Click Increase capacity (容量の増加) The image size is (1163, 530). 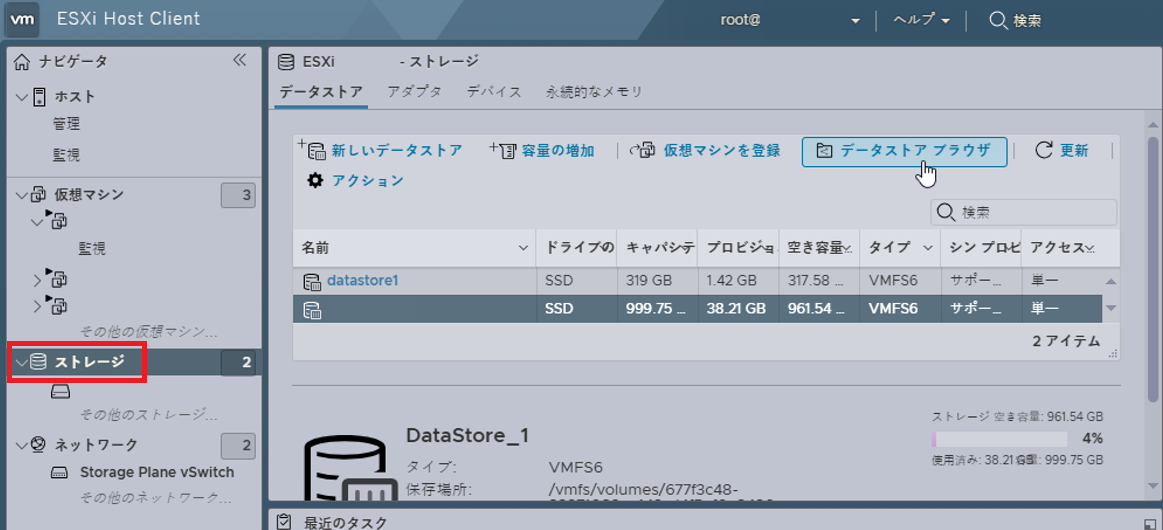click(542, 150)
